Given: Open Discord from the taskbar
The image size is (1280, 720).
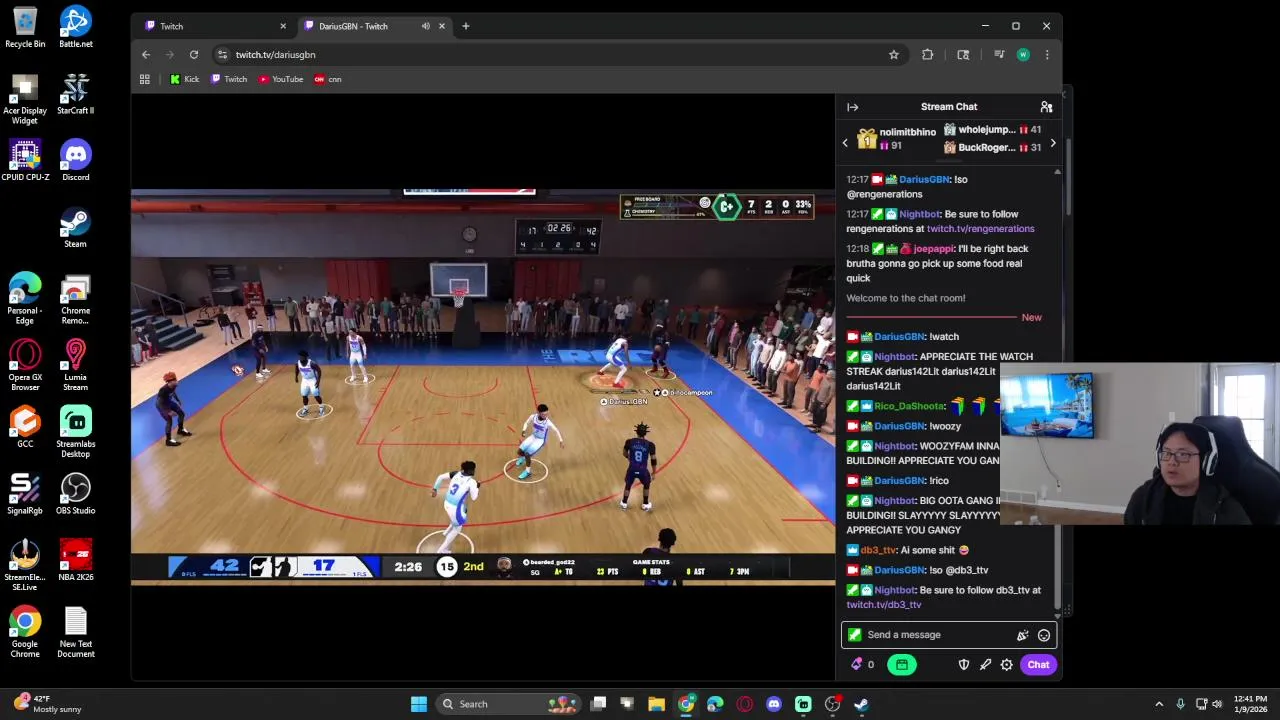Looking at the screenshot, I should point(773,704).
